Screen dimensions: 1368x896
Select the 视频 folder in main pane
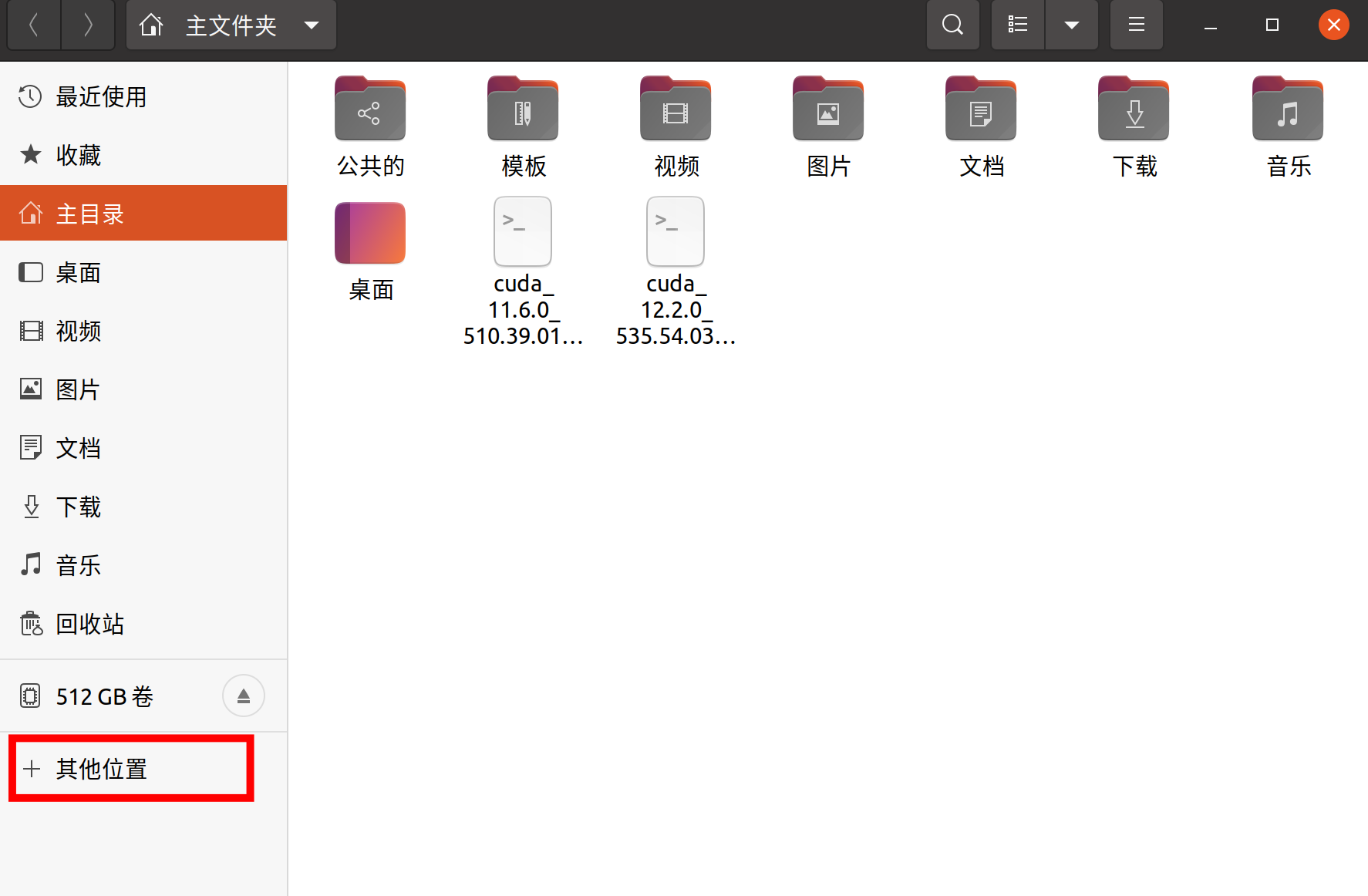pos(676,109)
